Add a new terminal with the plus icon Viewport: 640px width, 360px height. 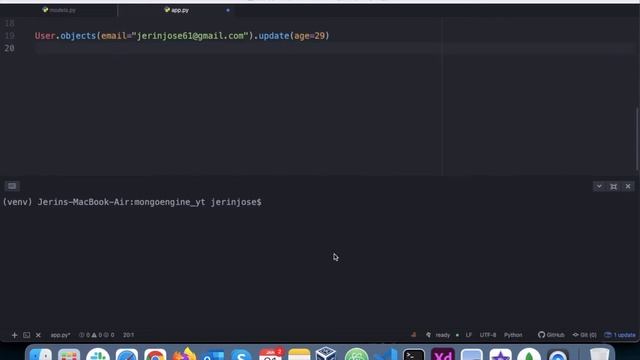[14, 335]
